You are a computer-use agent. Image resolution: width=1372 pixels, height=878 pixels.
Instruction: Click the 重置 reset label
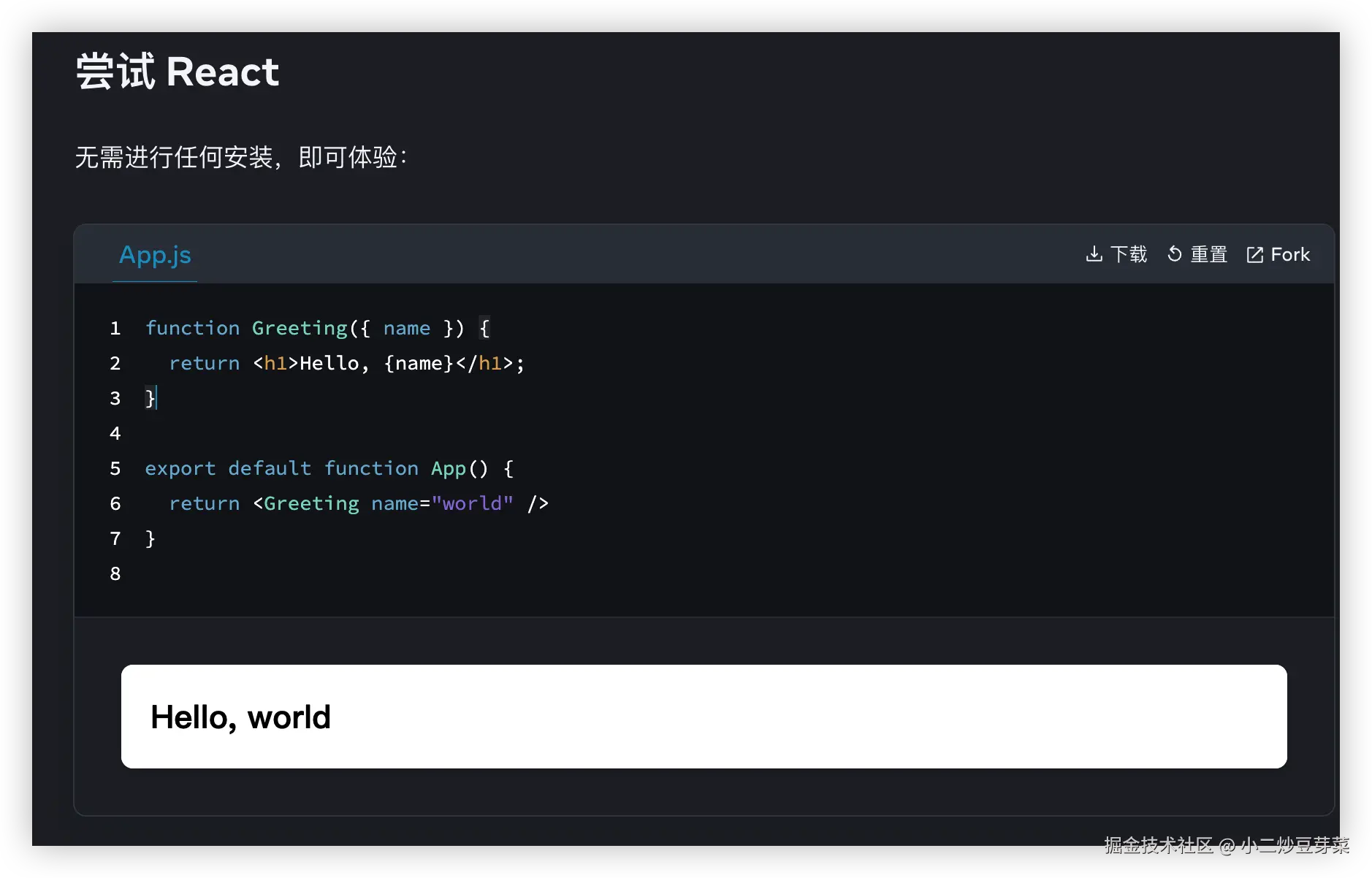tap(1209, 254)
